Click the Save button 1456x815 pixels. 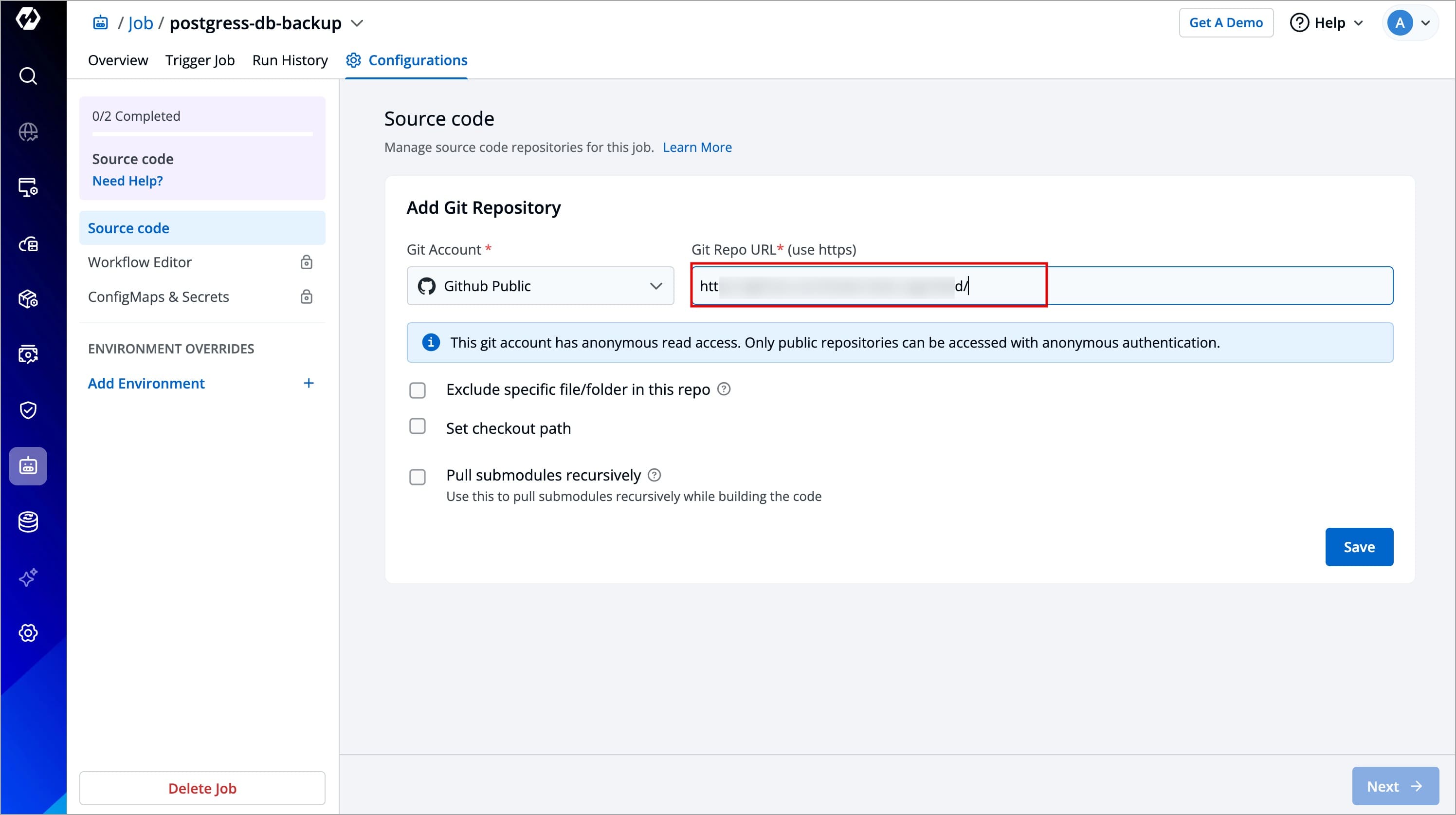(x=1358, y=547)
